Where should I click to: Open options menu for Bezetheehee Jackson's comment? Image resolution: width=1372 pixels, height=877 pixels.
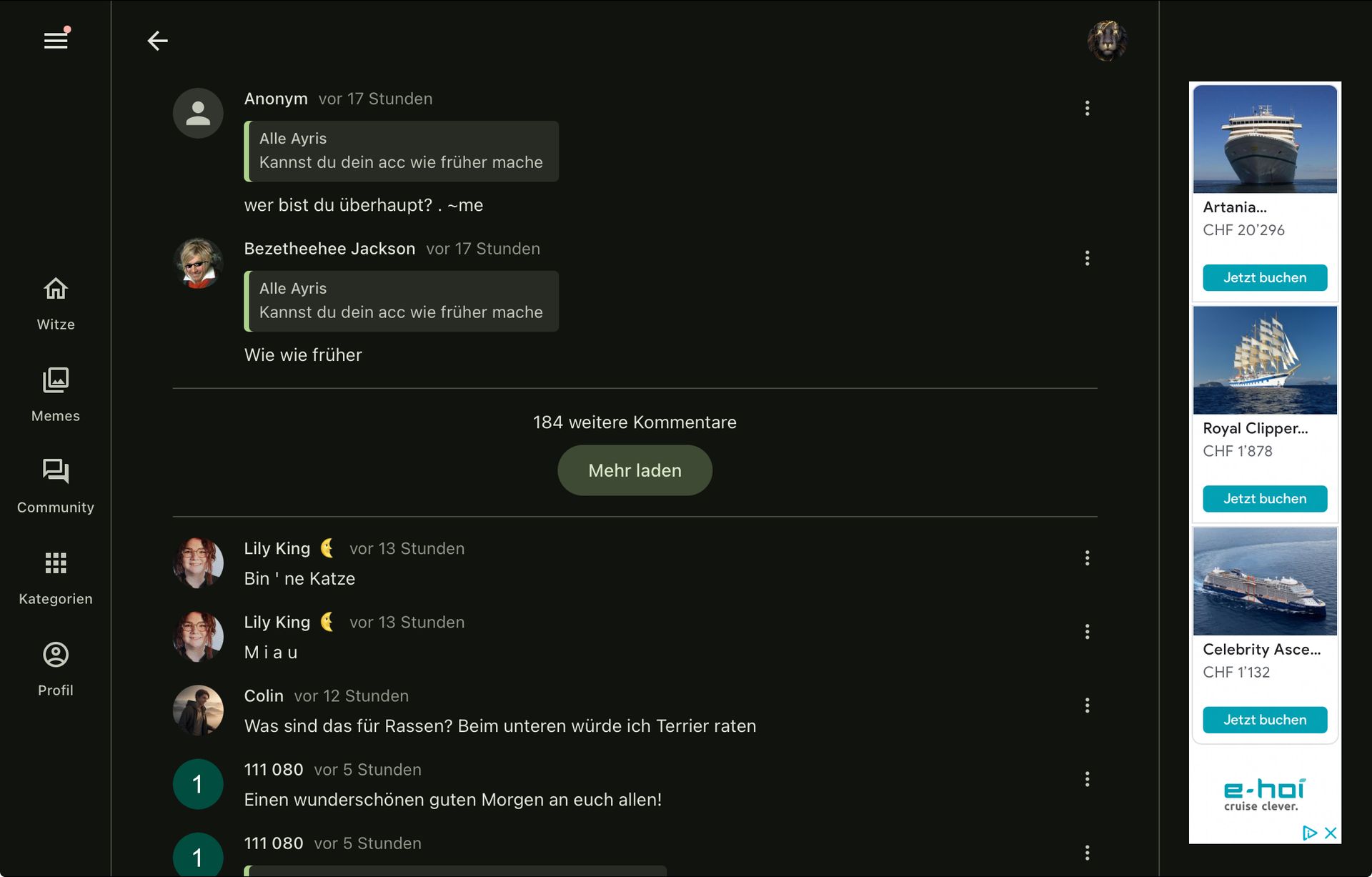click(x=1087, y=258)
